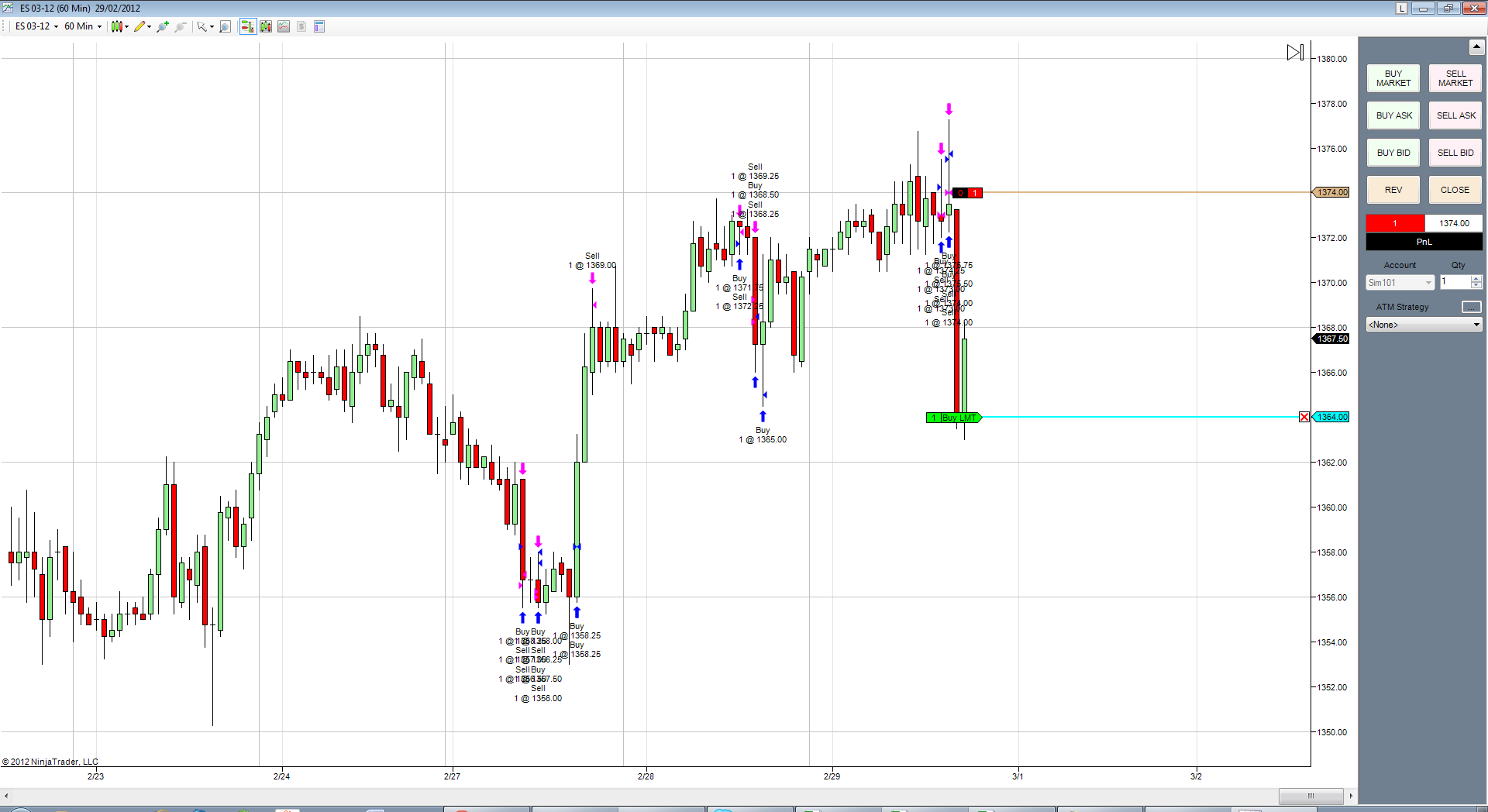Click the zoom out magnifier icon
Screen dimensions: 1488x812
tap(181, 26)
